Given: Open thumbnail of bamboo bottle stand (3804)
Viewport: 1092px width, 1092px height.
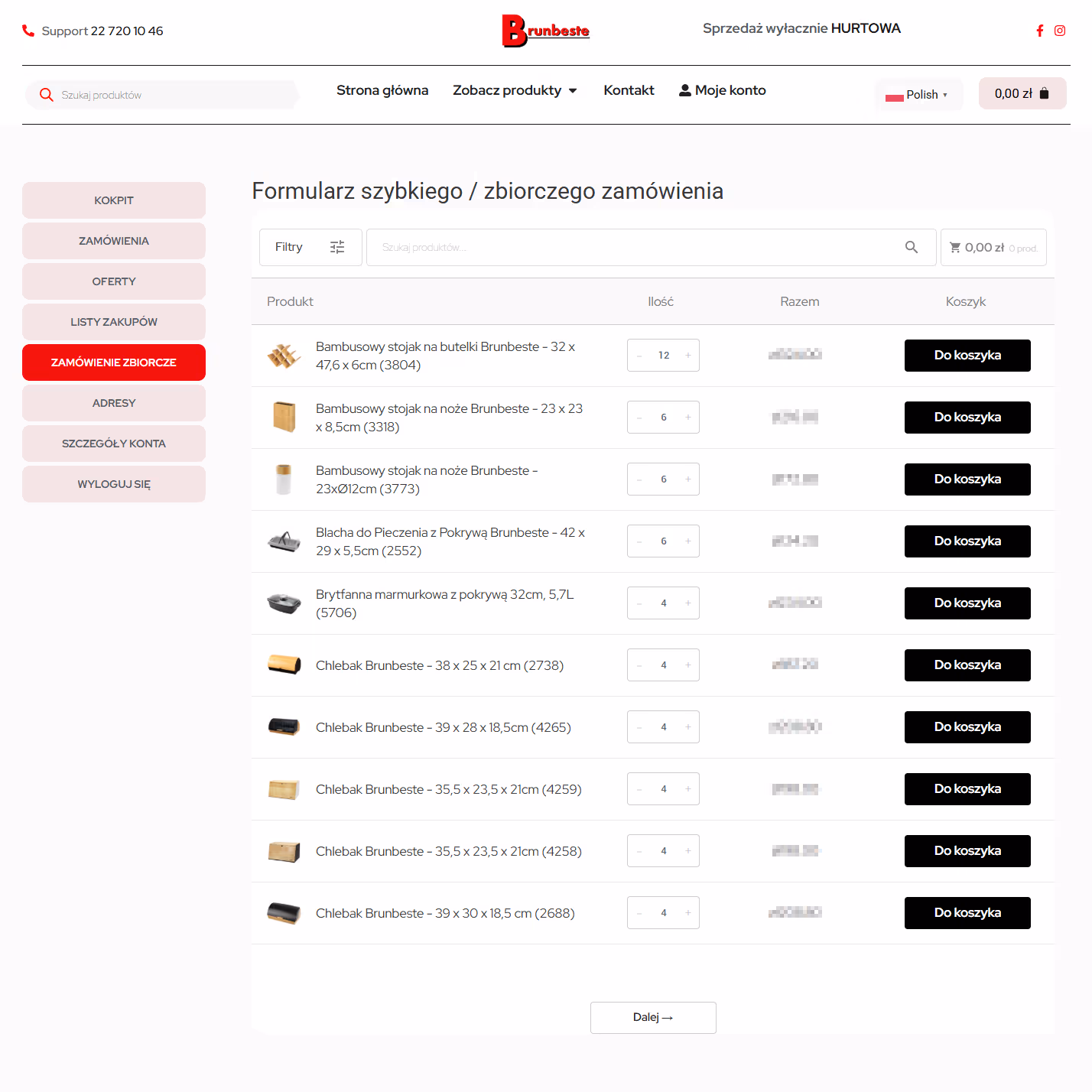Looking at the screenshot, I should pos(284,356).
